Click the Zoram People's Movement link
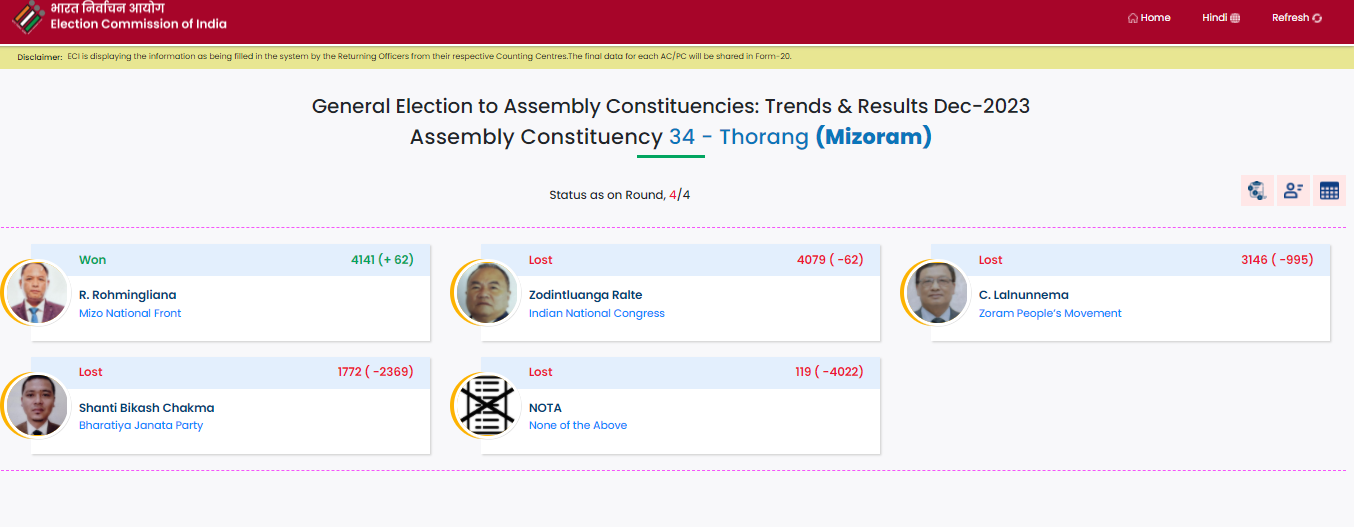The height and width of the screenshot is (527, 1354). point(1050,313)
